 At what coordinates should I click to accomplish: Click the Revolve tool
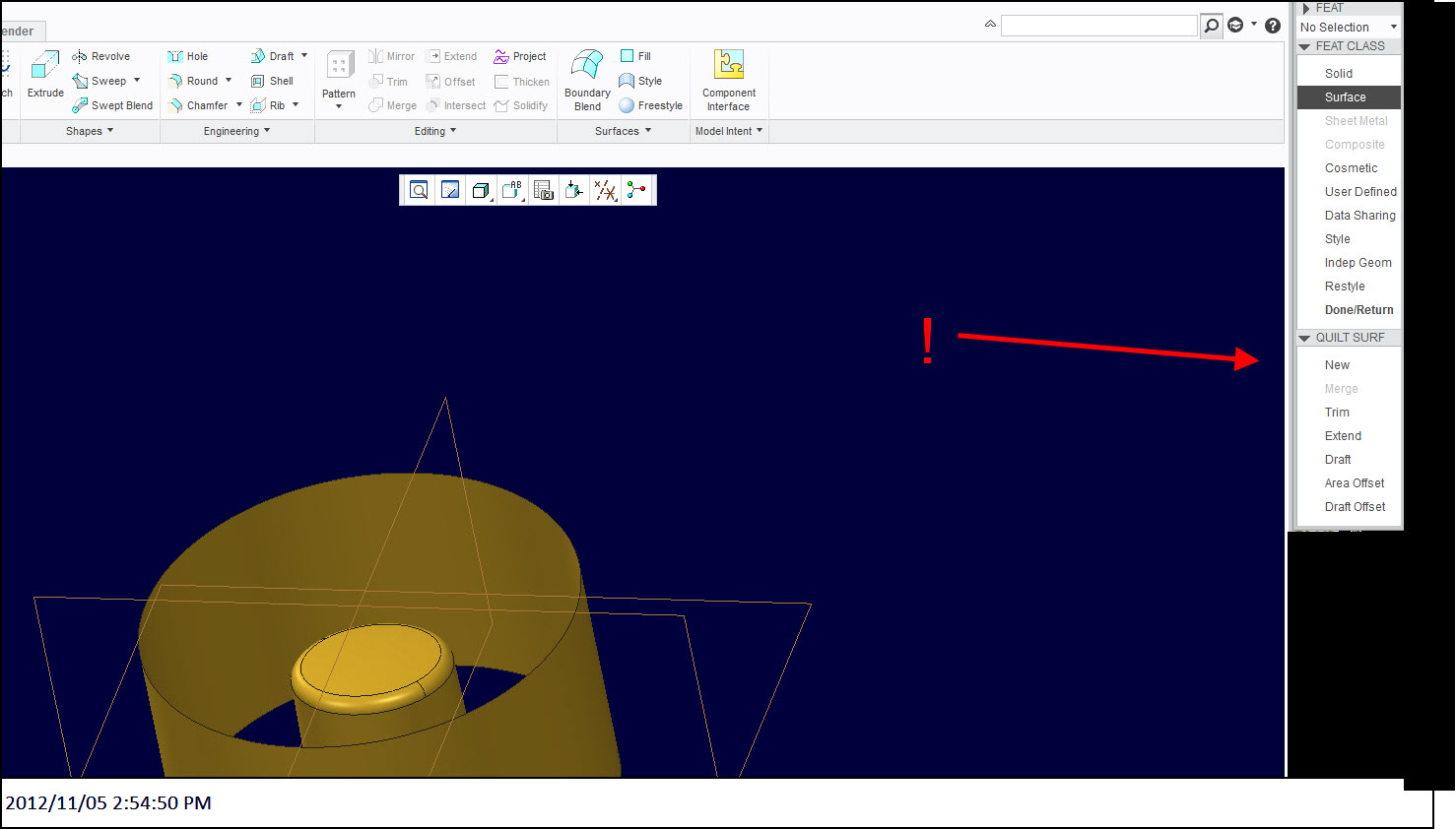100,56
